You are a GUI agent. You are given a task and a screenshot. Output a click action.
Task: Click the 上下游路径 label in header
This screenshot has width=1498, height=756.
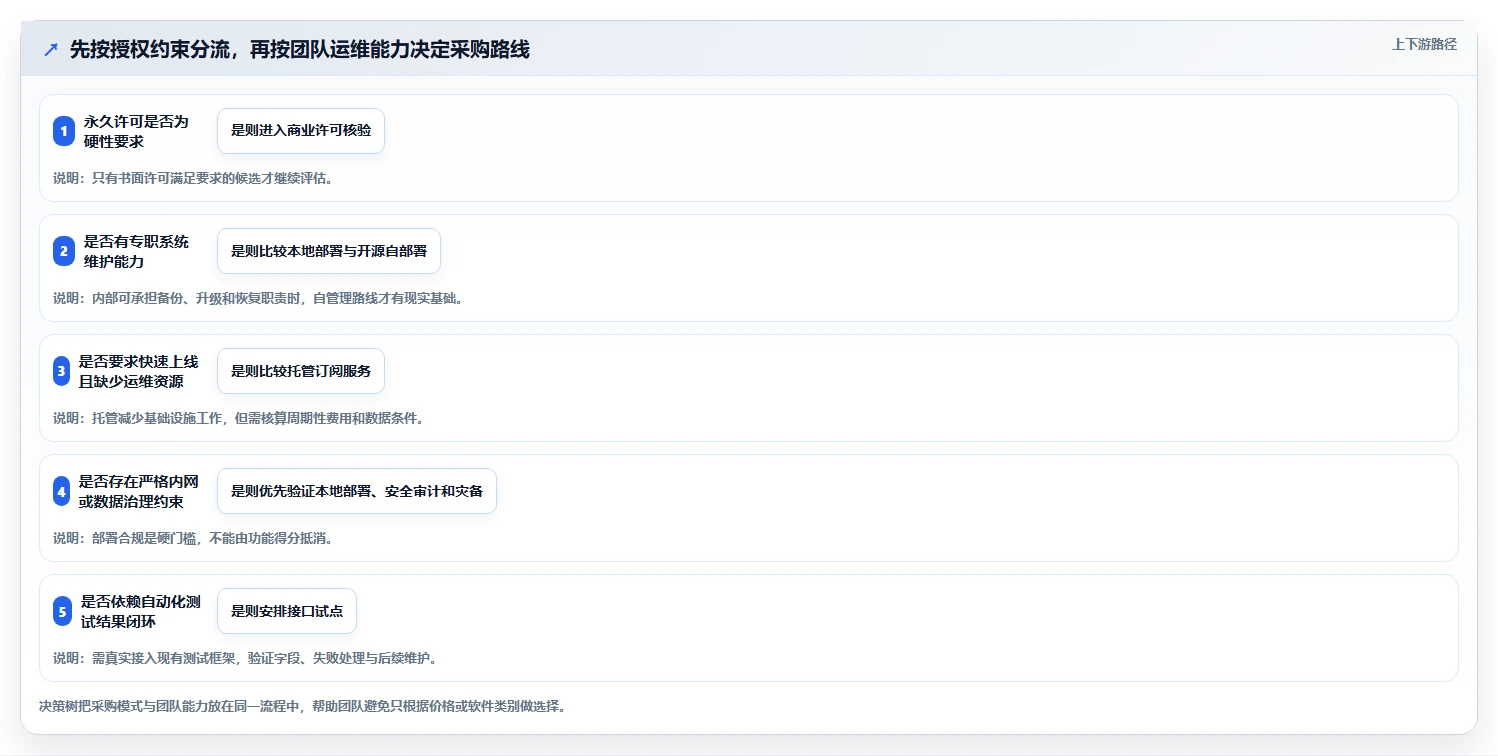(x=1424, y=44)
